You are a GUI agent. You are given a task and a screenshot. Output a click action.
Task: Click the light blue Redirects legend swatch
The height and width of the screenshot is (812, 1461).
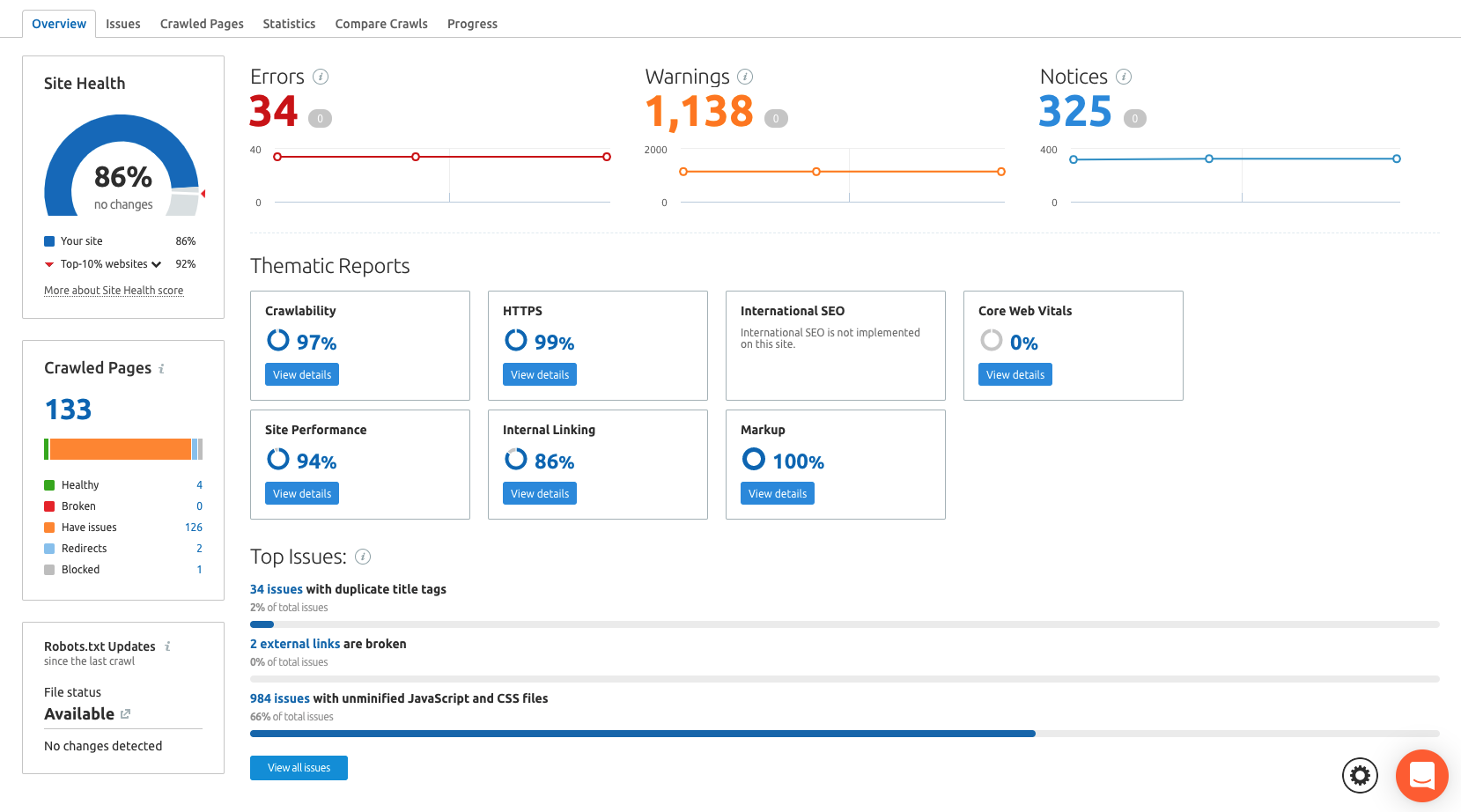point(49,549)
